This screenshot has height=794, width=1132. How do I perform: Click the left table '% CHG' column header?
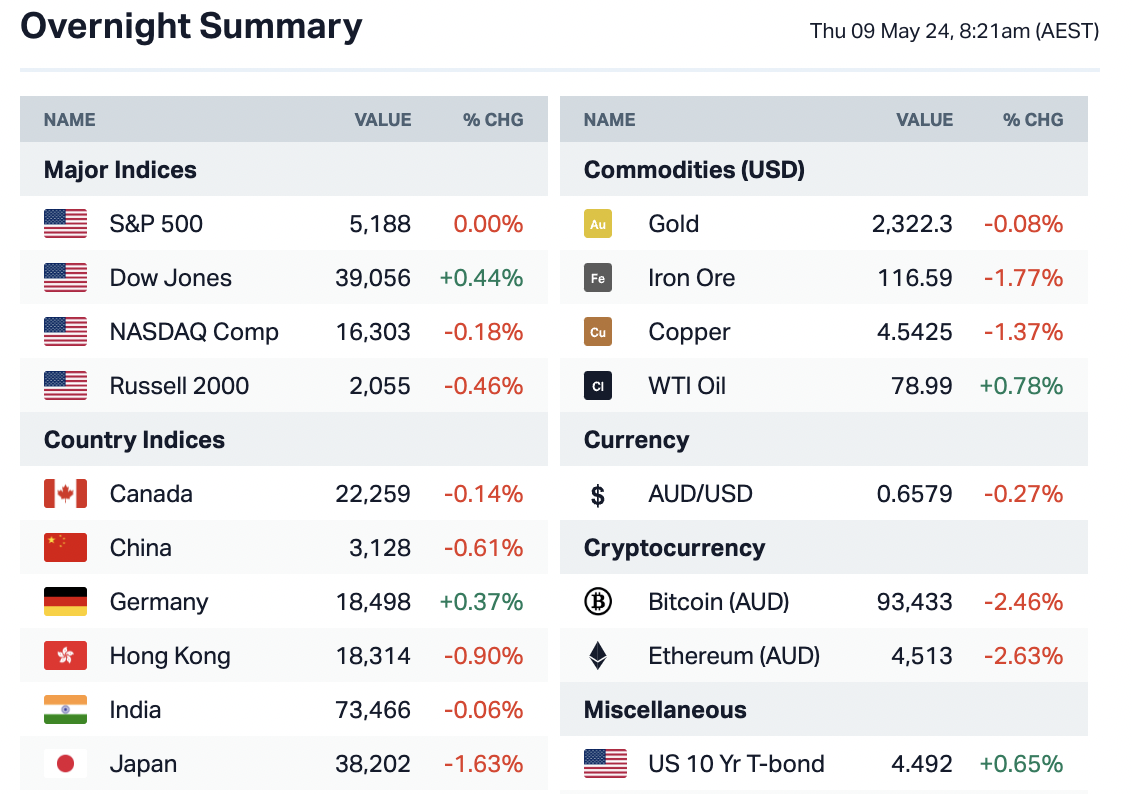pyautogui.click(x=493, y=120)
